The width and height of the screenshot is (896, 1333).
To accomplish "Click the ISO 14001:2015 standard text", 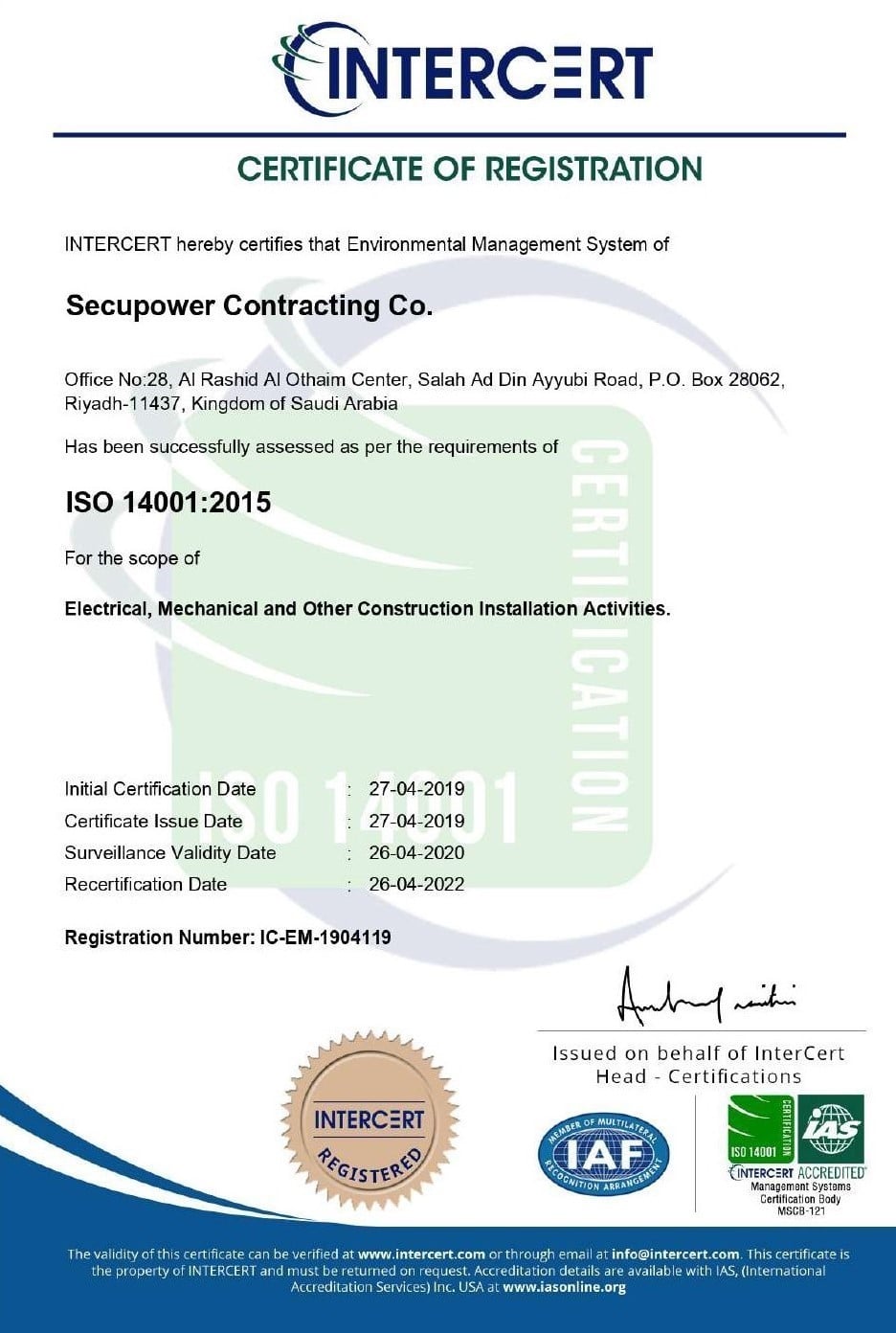I will point(168,502).
